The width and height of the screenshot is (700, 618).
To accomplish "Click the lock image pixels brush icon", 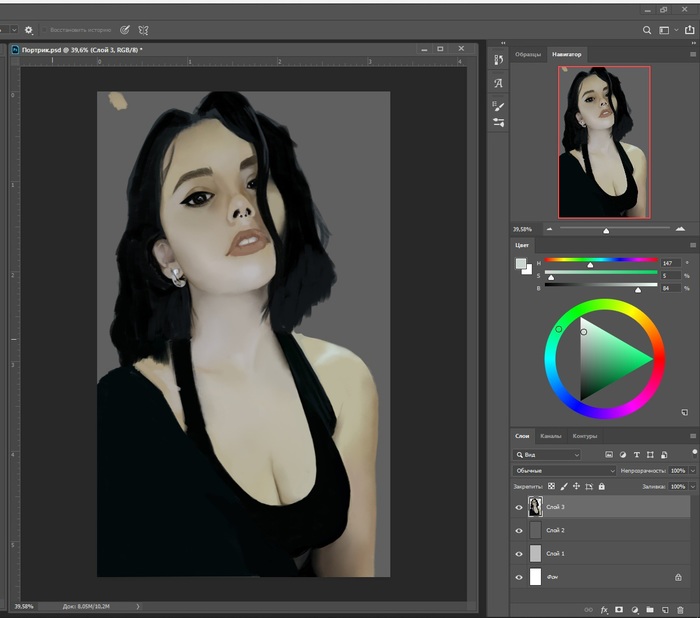I will tap(562, 487).
